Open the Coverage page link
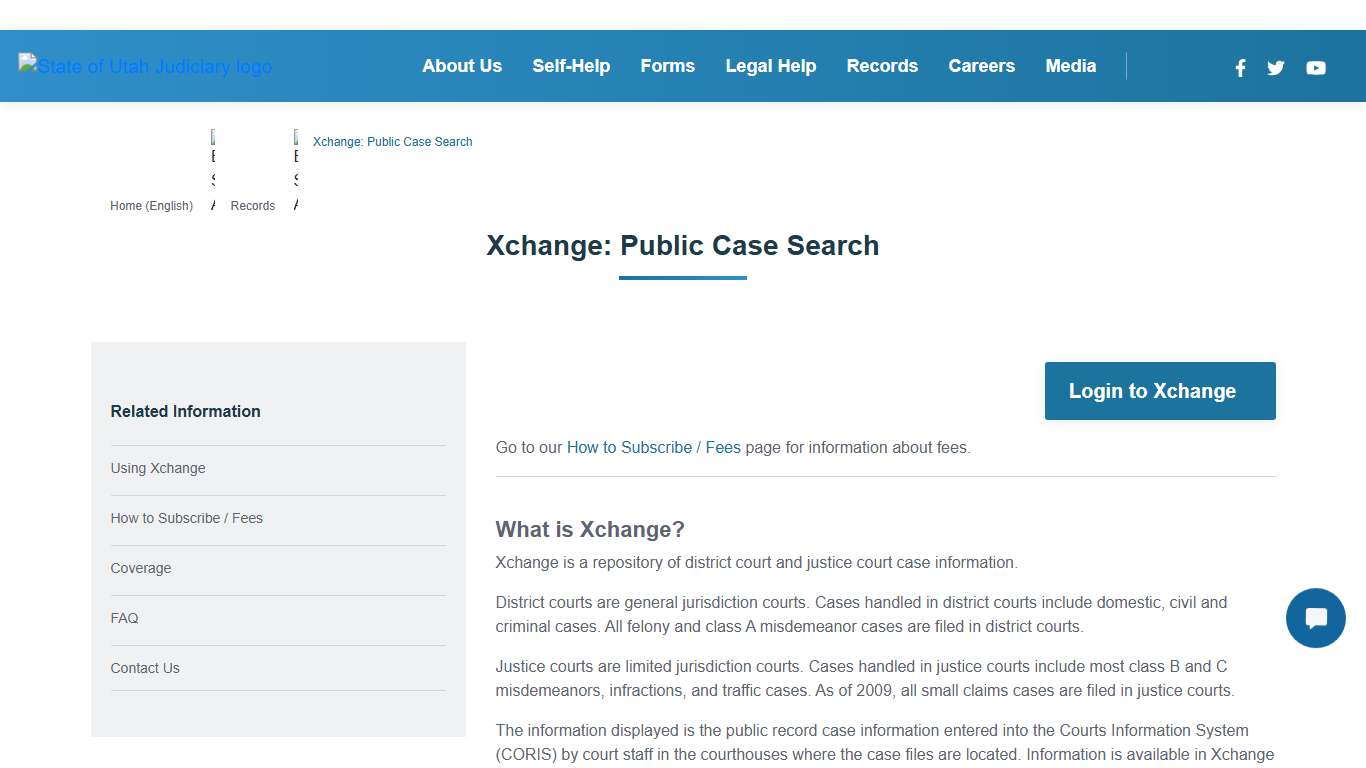Image resolution: width=1366 pixels, height=768 pixels. (x=140, y=568)
